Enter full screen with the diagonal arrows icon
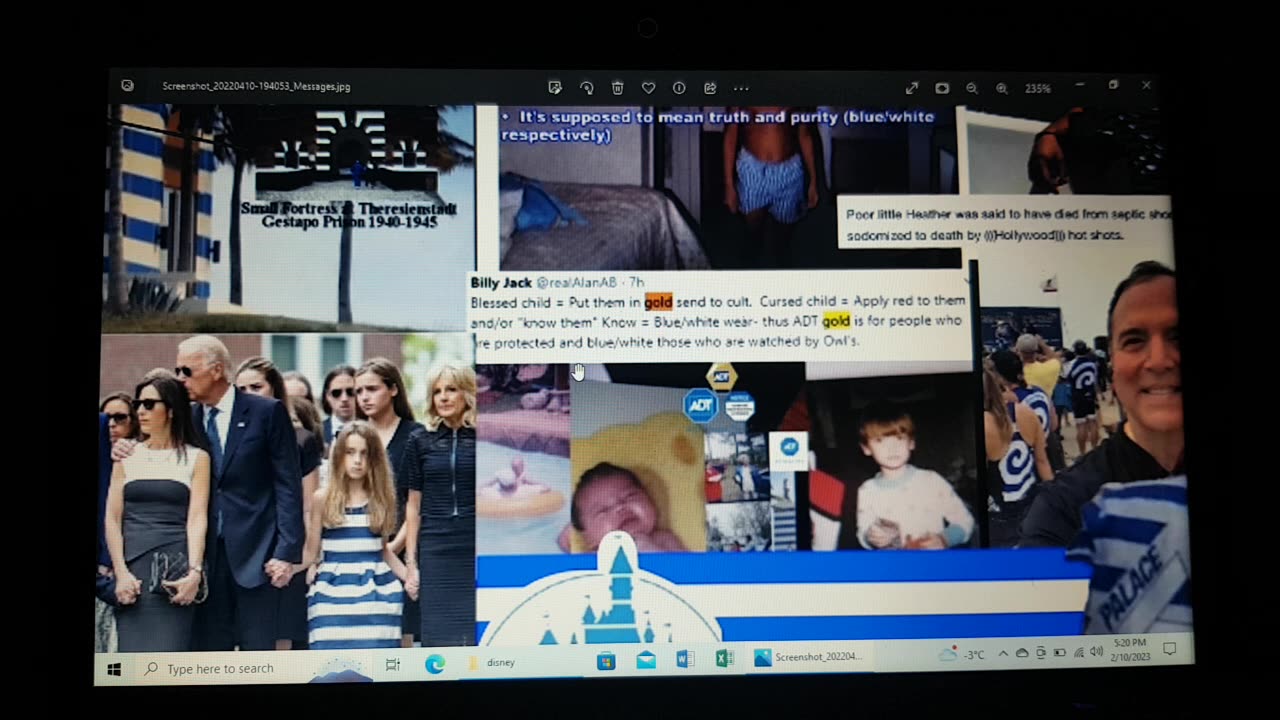Screen dimensions: 1280x720 pos(912,88)
